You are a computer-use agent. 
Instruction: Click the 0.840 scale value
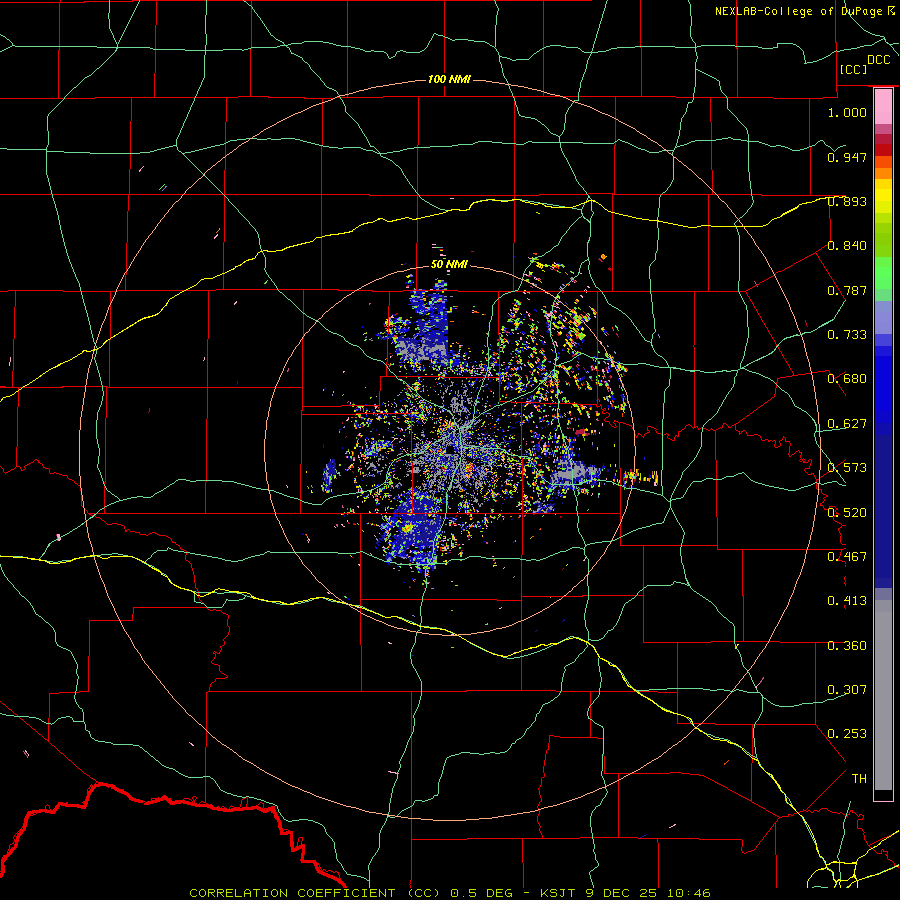847,246
